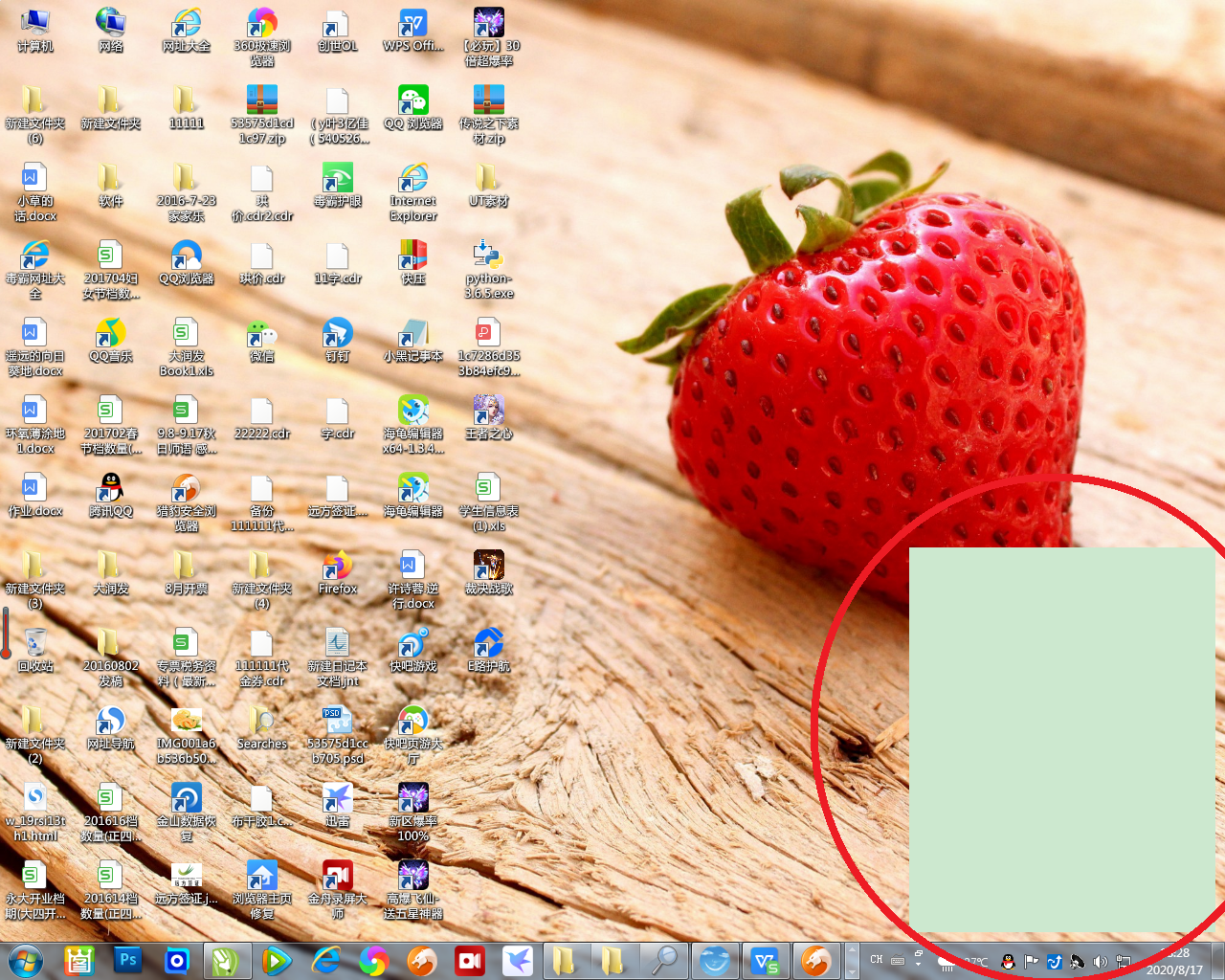Select the 传说之下素材.zip archive
Screen dimensions: 1225x980
point(489,115)
